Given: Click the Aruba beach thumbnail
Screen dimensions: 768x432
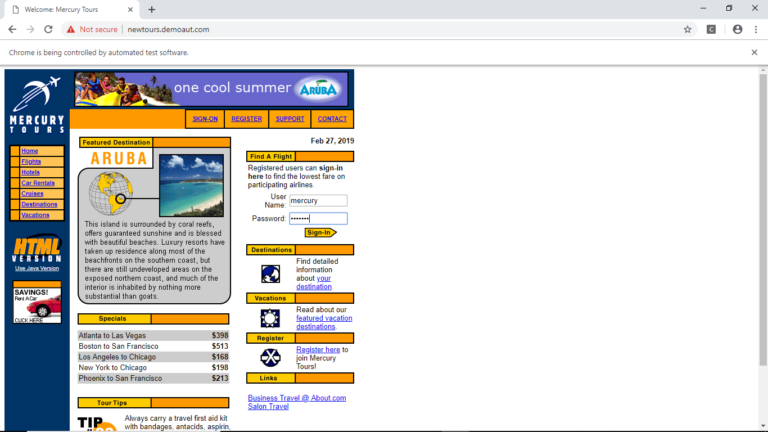Looking at the screenshot, I should 191,185.
